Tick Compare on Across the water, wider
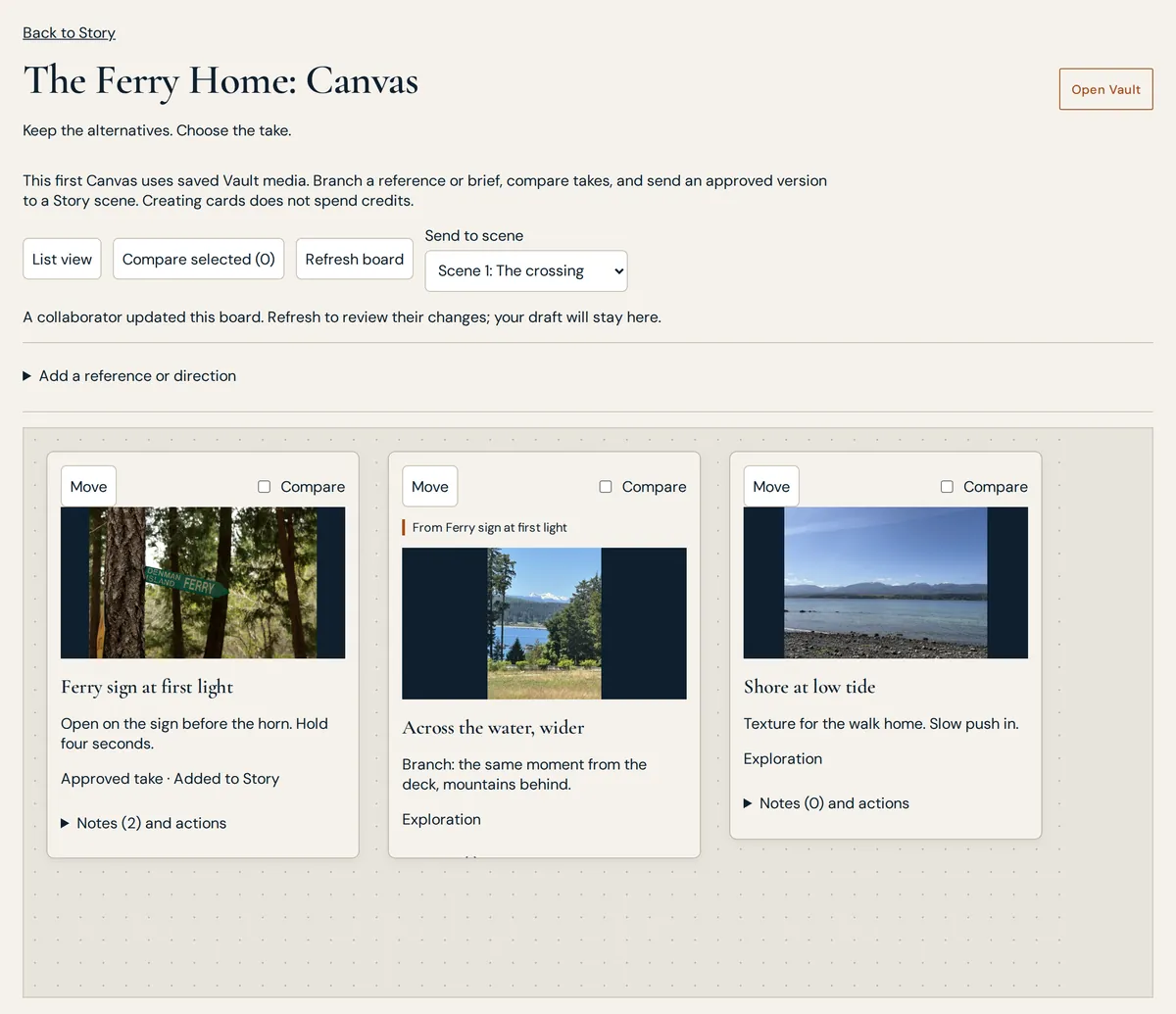 (605, 487)
